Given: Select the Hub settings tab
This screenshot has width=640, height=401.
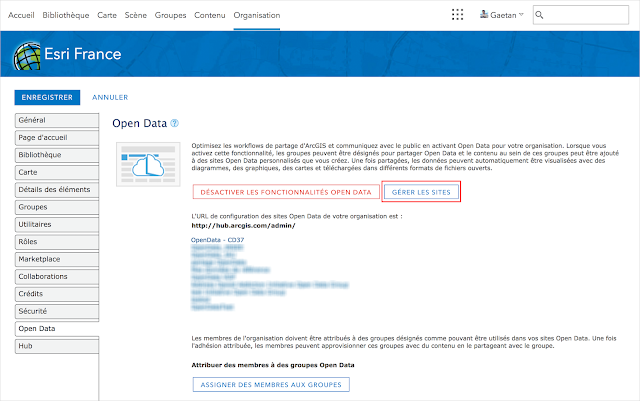Looking at the screenshot, I should (x=57, y=346).
